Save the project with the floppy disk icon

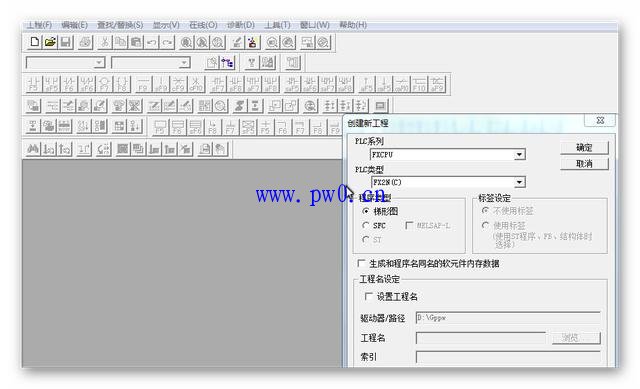65,42
